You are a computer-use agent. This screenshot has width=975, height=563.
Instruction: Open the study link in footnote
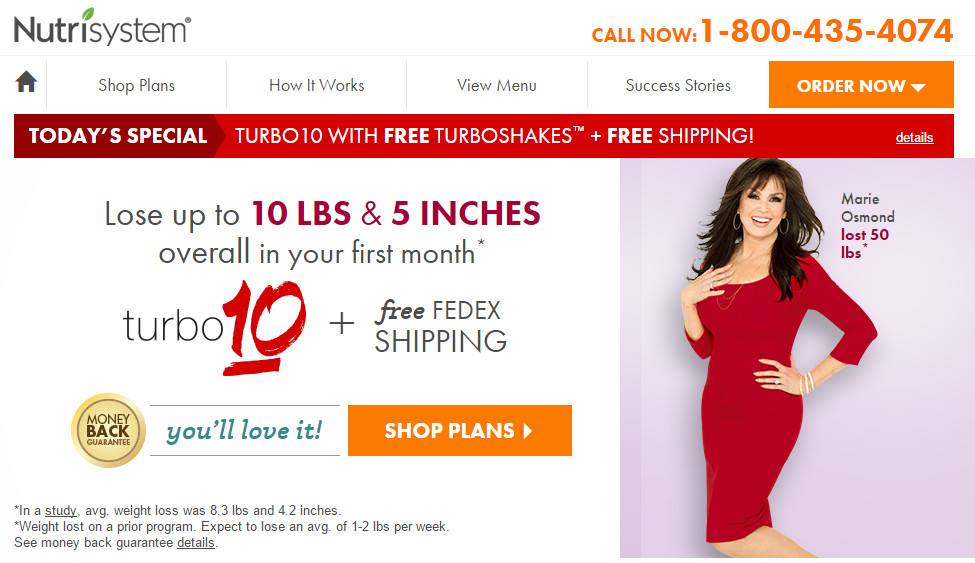[x=60, y=511]
